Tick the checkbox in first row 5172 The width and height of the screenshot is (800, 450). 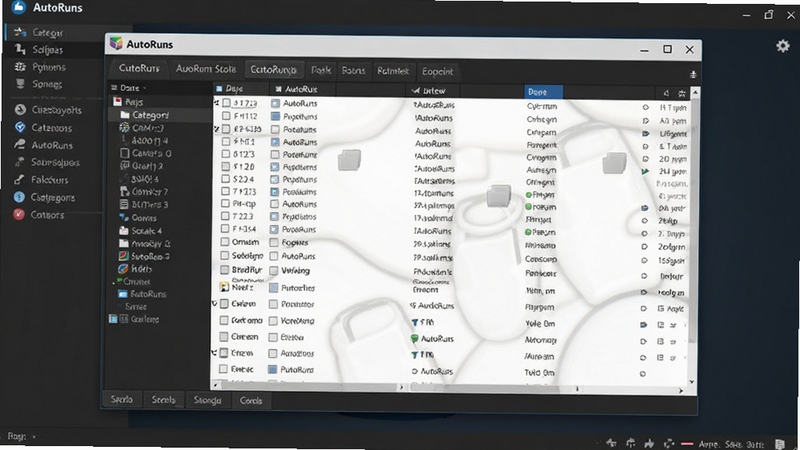click(226, 103)
